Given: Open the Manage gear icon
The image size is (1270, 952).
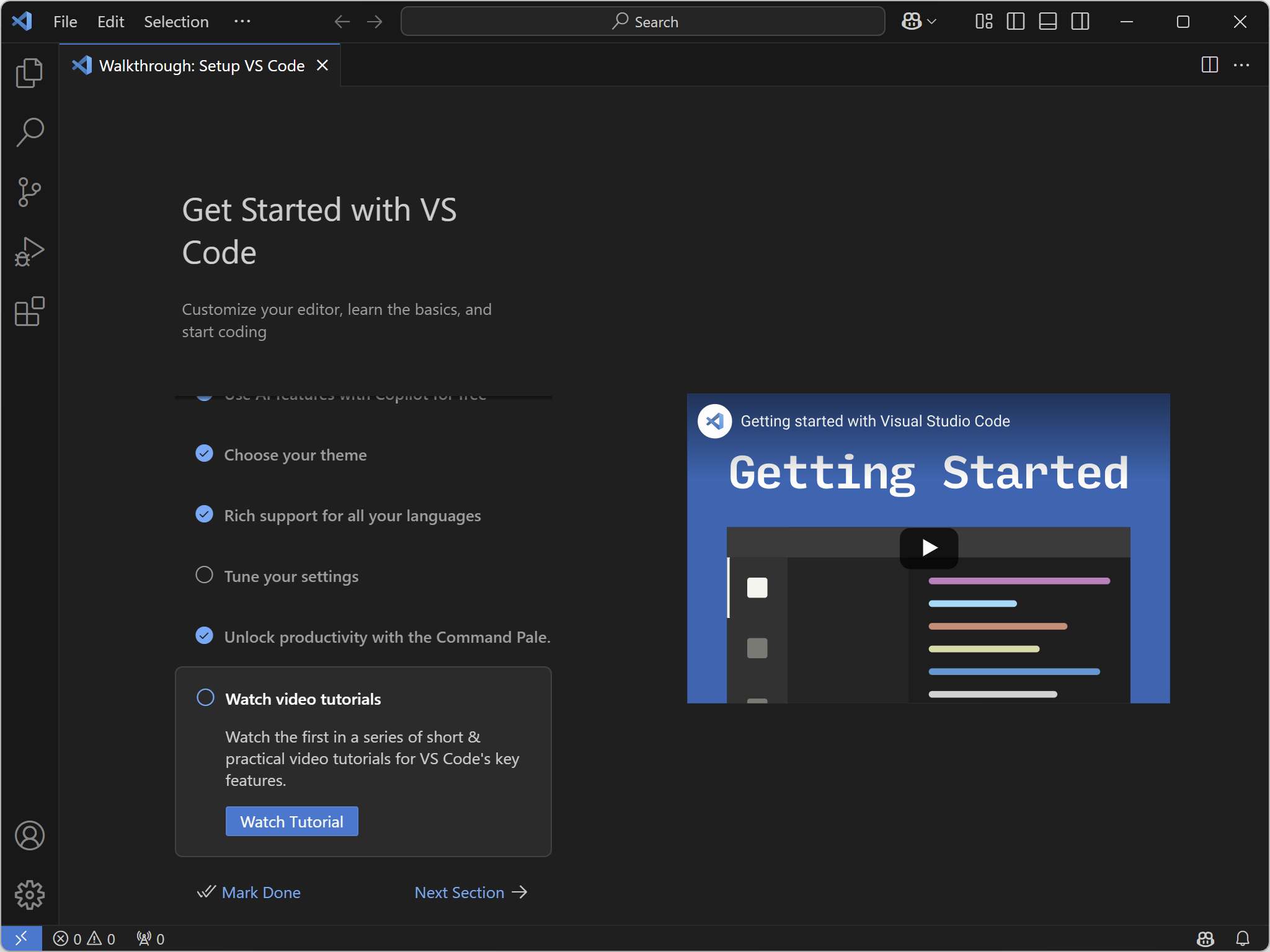Looking at the screenshot, I should [29, 895].
